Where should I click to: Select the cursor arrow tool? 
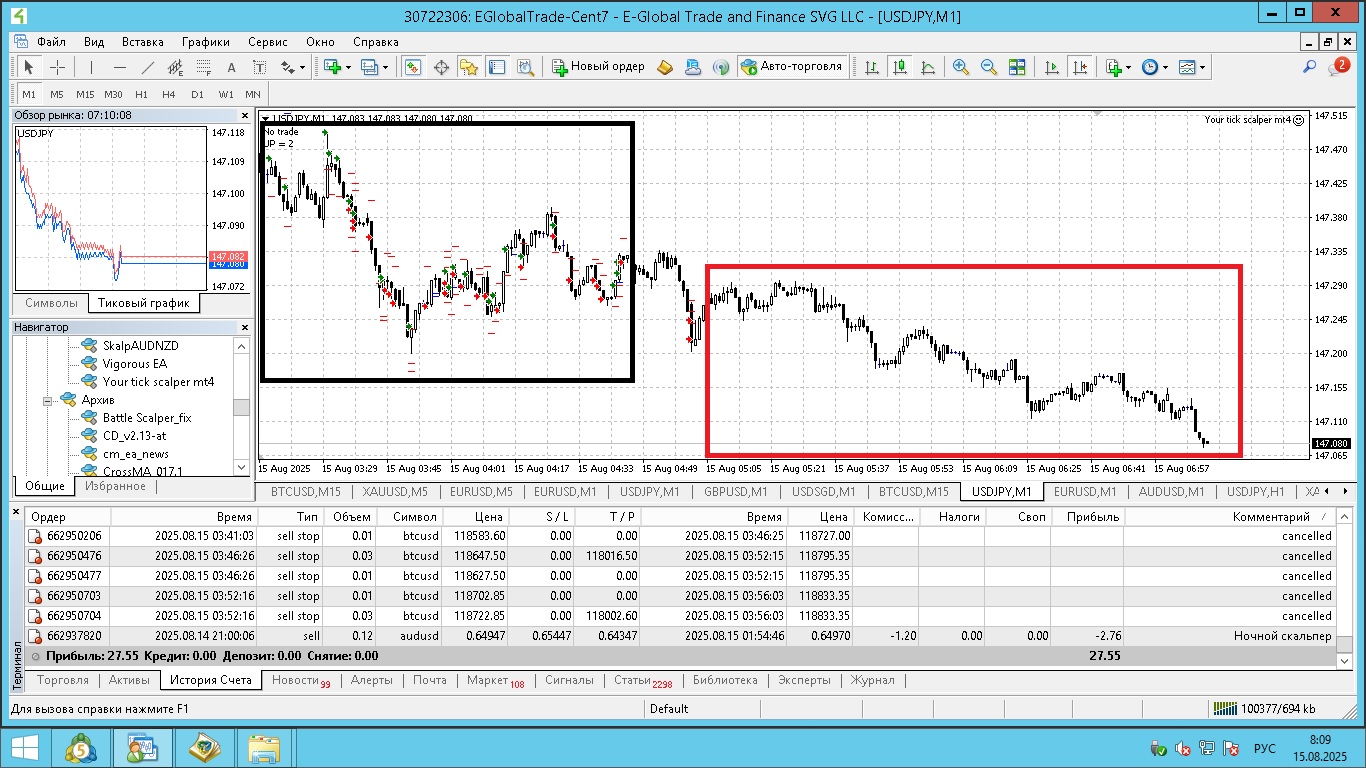(29, 67)
